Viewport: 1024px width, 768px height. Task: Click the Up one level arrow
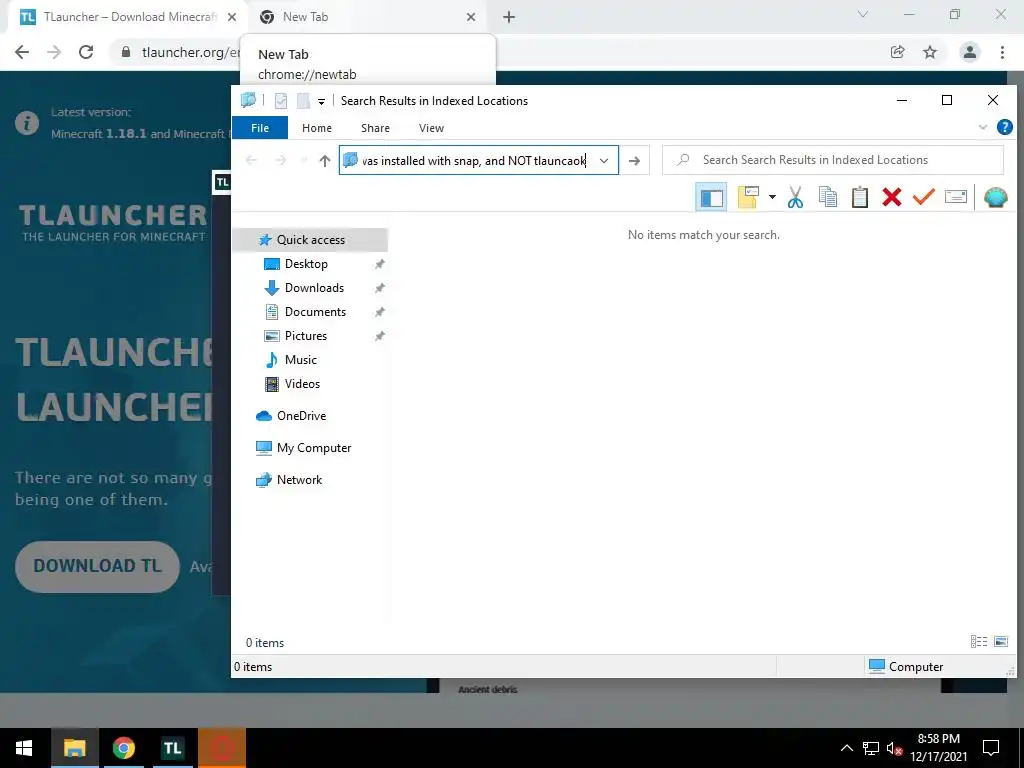(x=325, y=161)
